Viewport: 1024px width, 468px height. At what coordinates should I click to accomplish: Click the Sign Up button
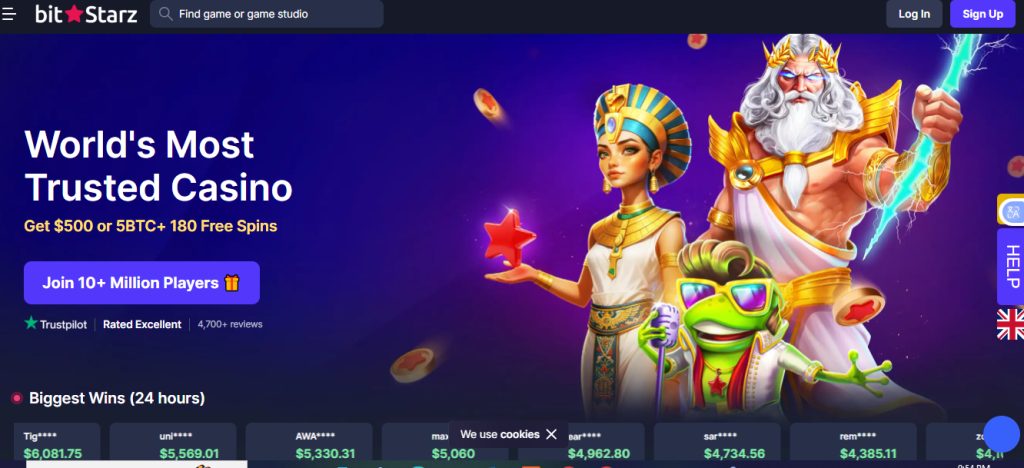coord(982,14)
